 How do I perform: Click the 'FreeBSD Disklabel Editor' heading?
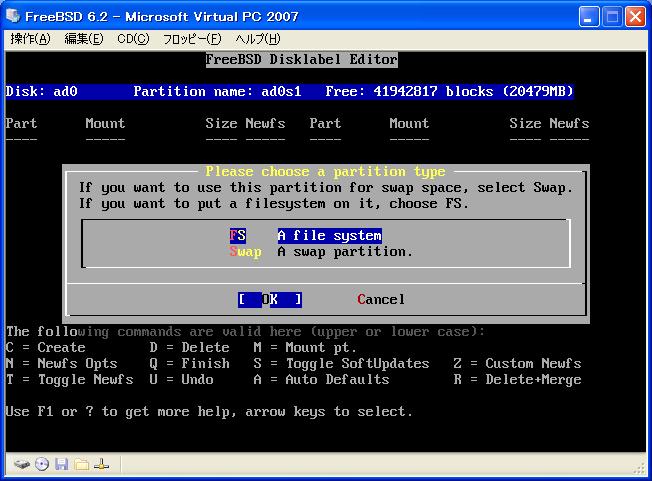[x=301, y=59]
